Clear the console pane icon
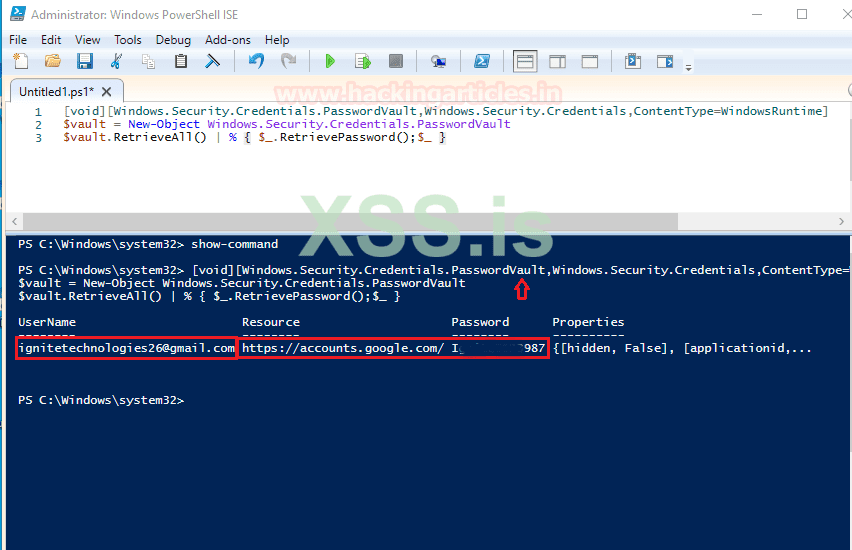852x550 pixels. [x=212, y=61]
